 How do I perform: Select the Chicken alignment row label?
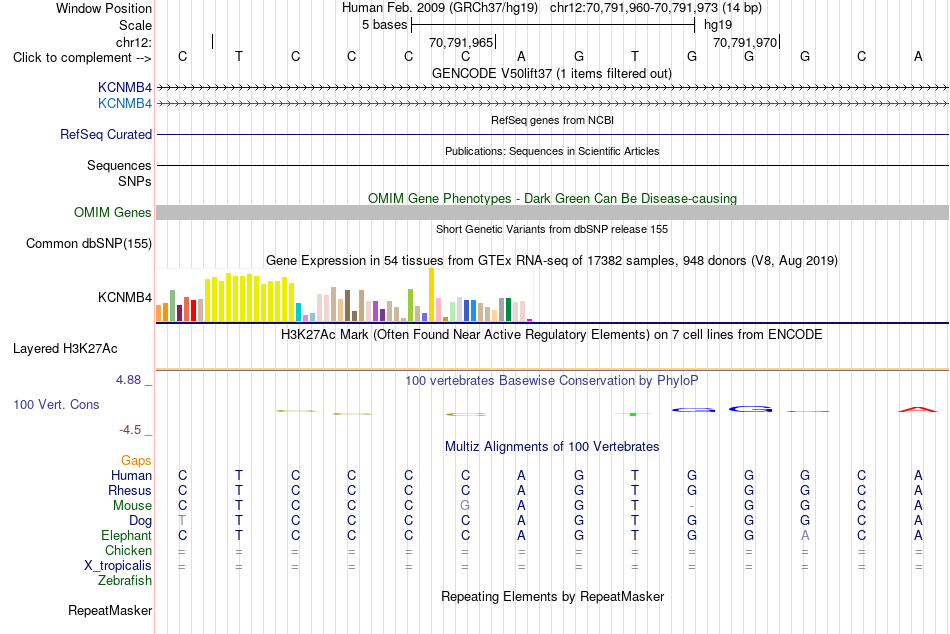pyautogui.click(x=128, y=550)
